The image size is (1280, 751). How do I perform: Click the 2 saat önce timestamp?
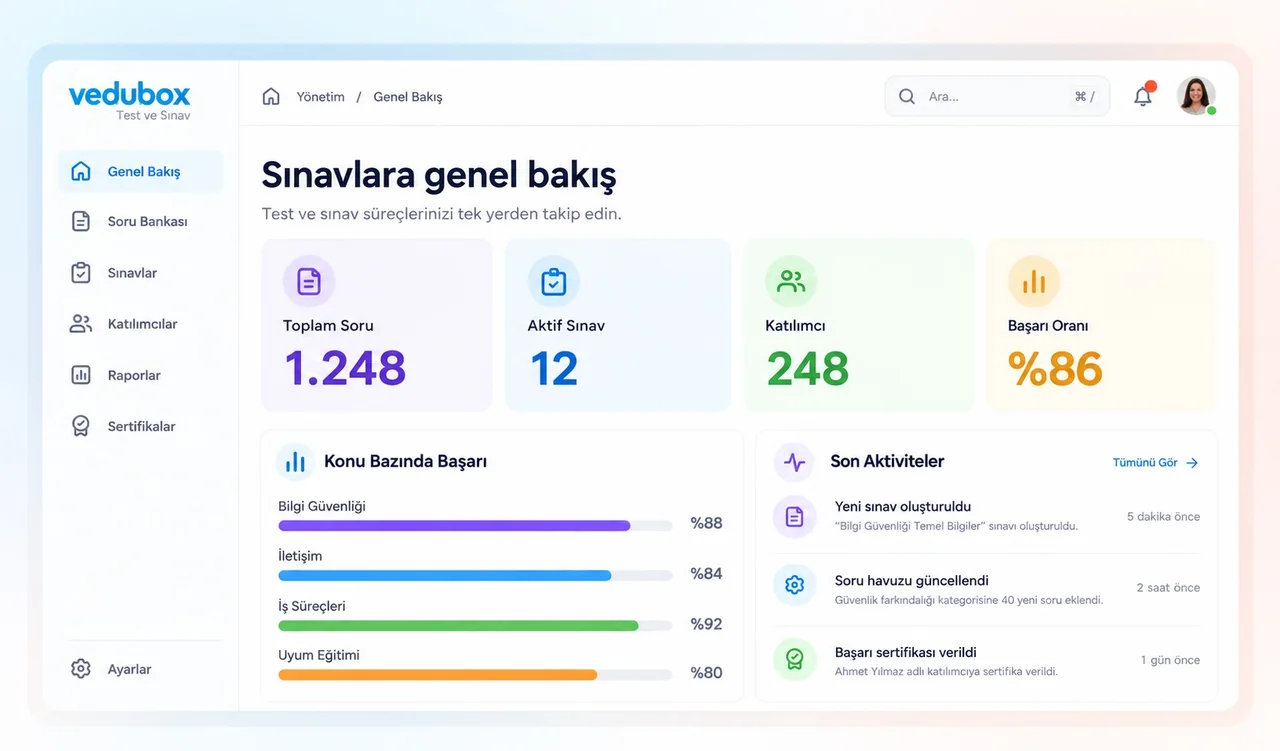(x=1168, y=588)
